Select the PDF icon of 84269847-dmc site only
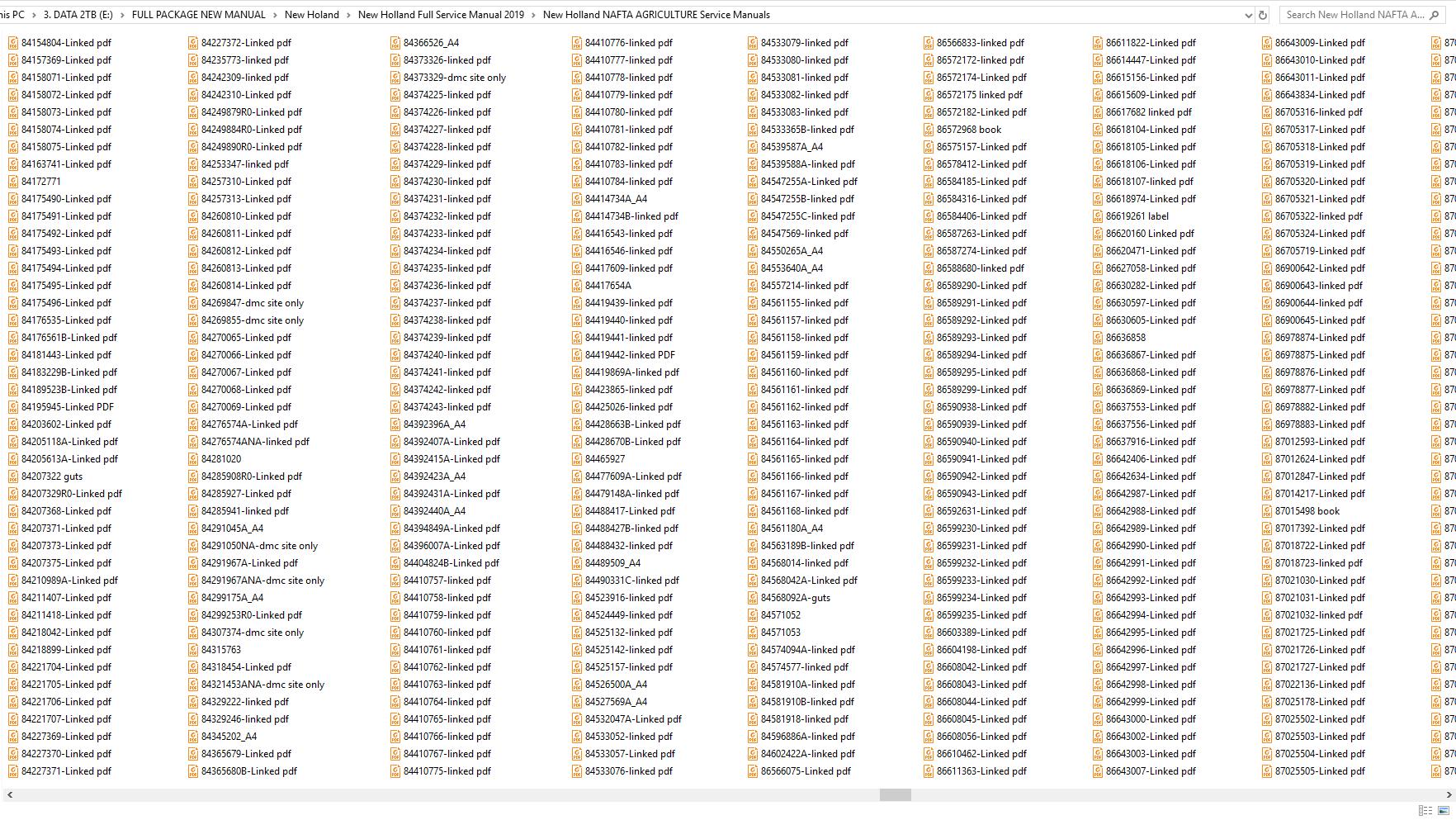 (x=193, y=303)
